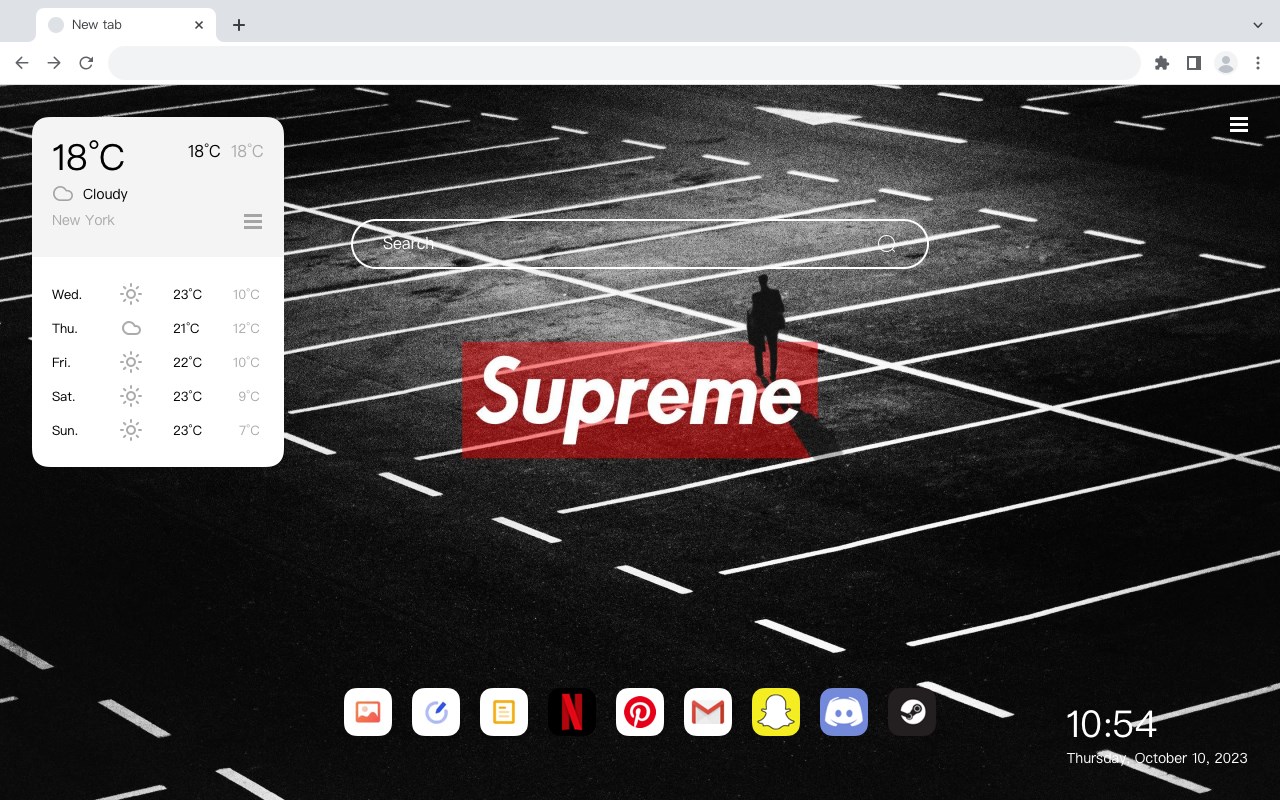This screenshot has height=800, width=1280.
Task: Click the 10:54 clock display
Action: (1111, 724)
